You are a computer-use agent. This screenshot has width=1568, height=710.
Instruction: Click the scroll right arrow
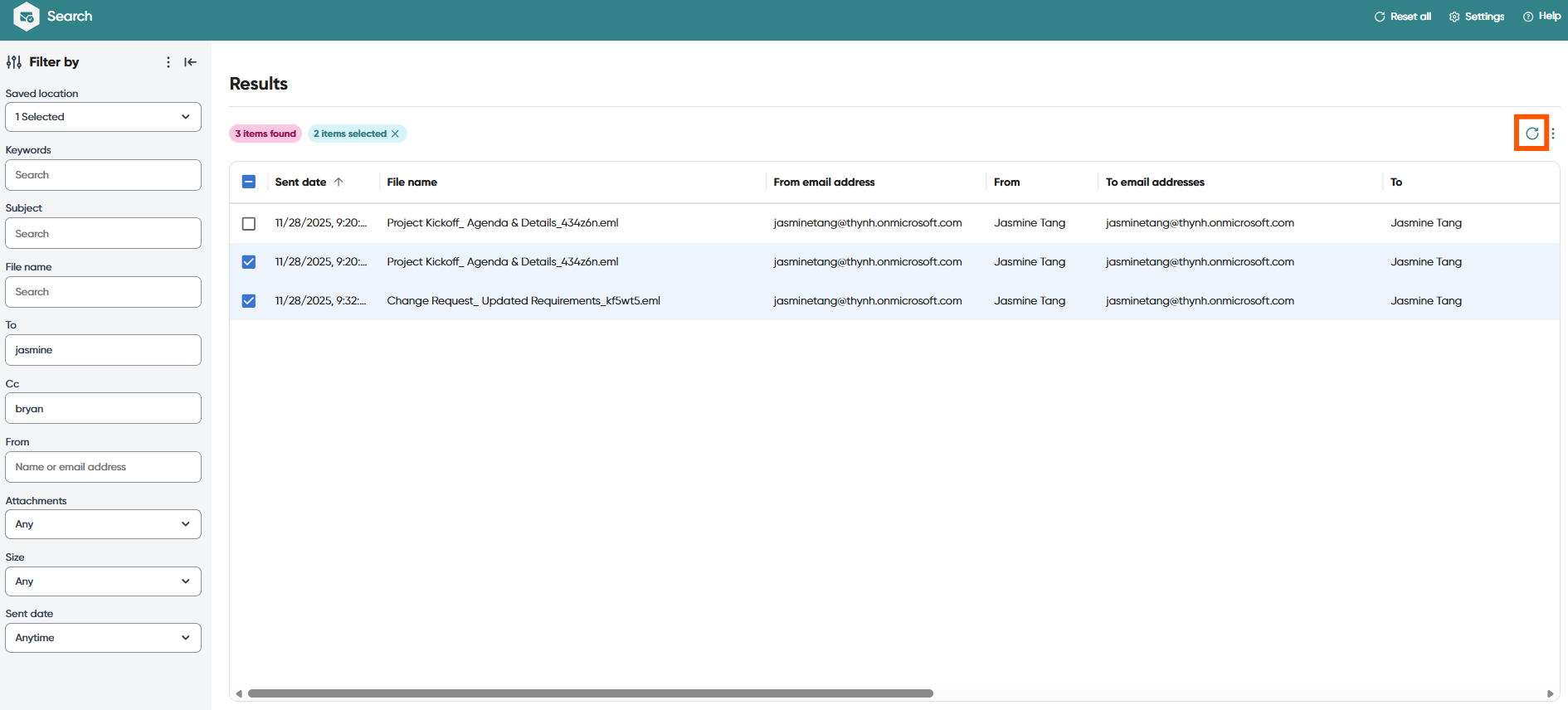[1550, 693]
